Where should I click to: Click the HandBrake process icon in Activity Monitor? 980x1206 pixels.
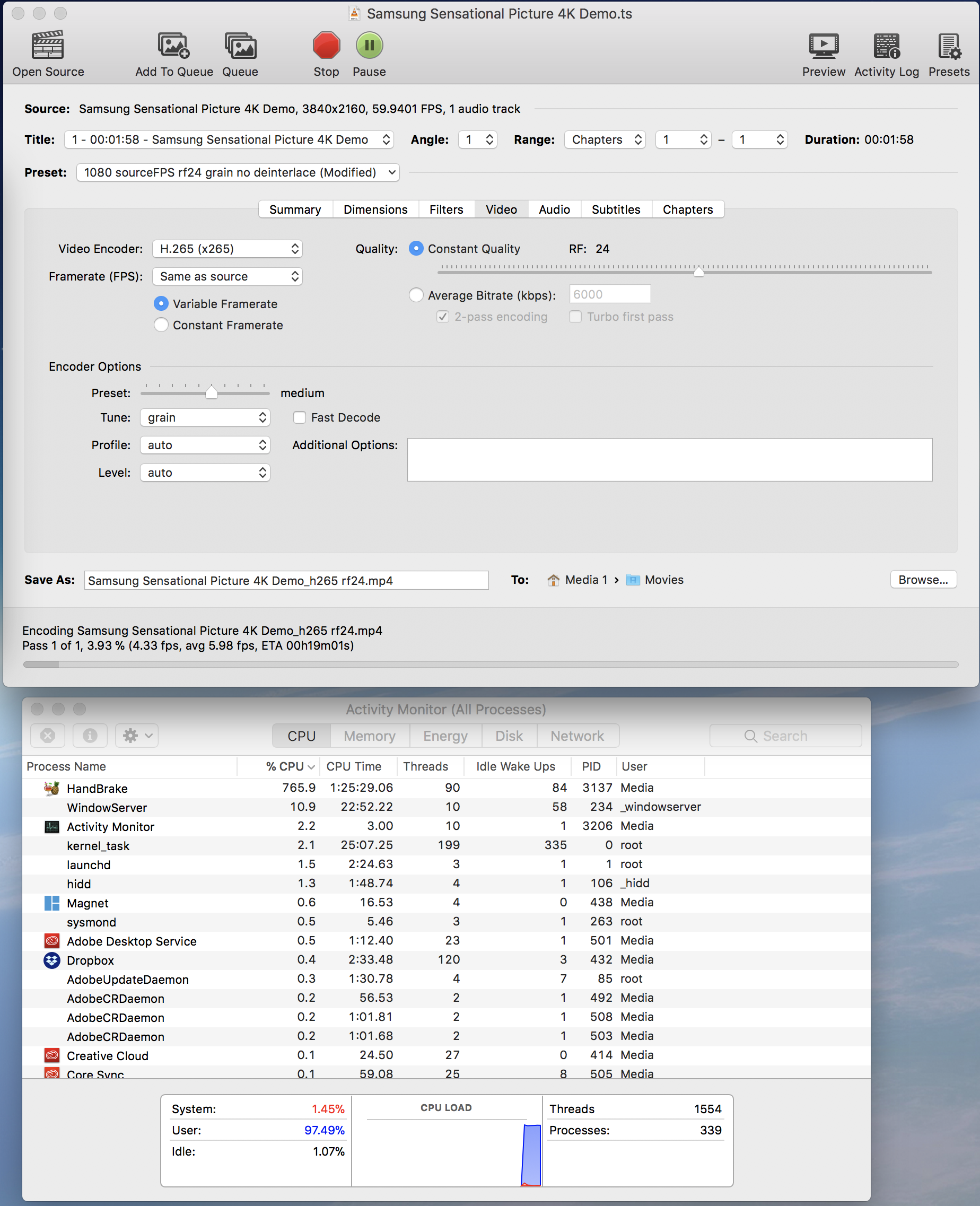tap(52, 788)
